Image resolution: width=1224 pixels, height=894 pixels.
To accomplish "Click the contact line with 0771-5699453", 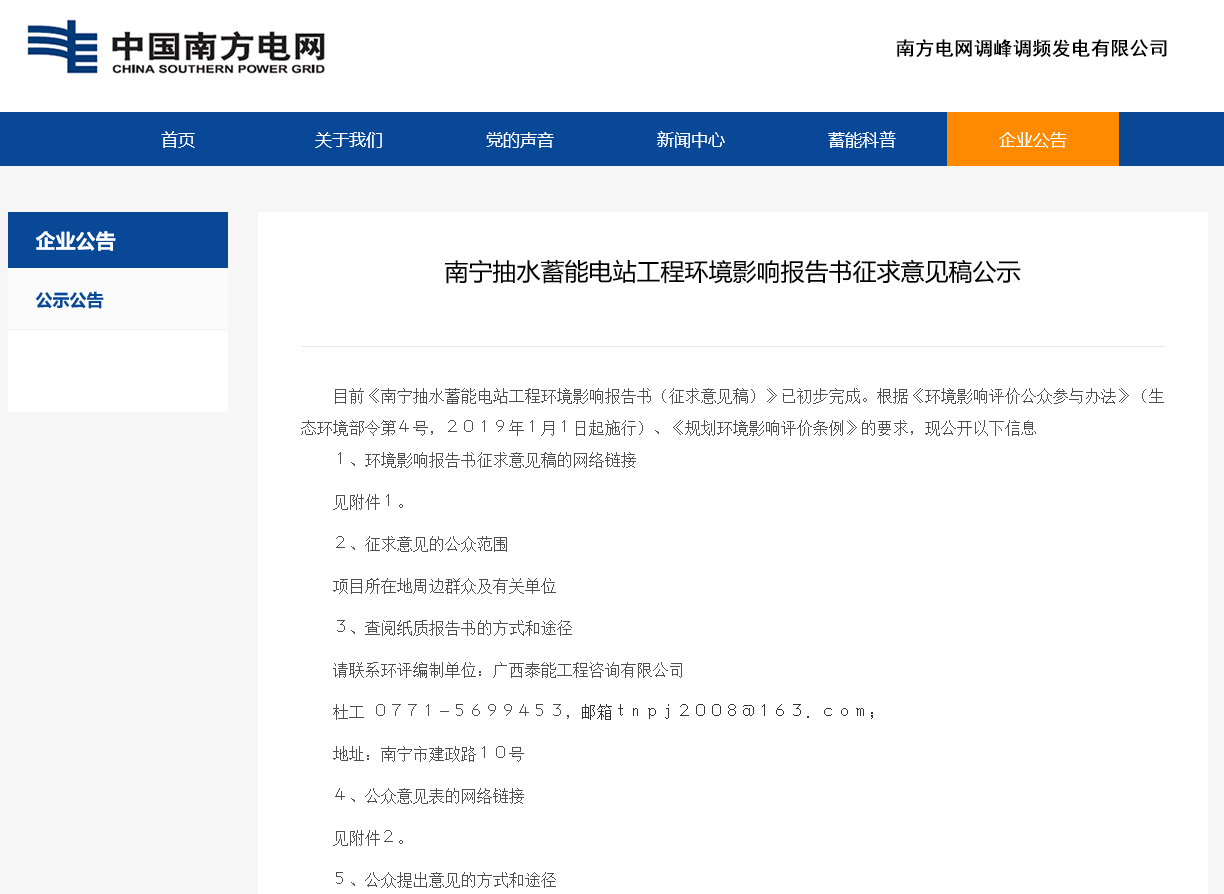I will coord(605,712).
